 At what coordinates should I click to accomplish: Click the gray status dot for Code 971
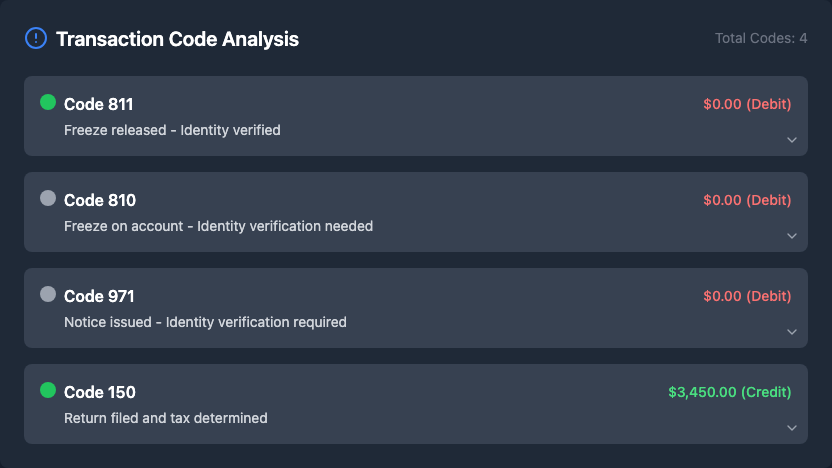(48, 294)
